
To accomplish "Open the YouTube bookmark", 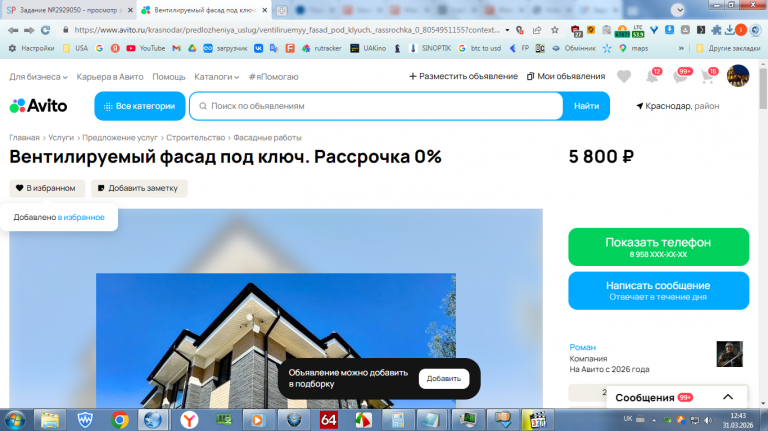I will coord(145,48).
